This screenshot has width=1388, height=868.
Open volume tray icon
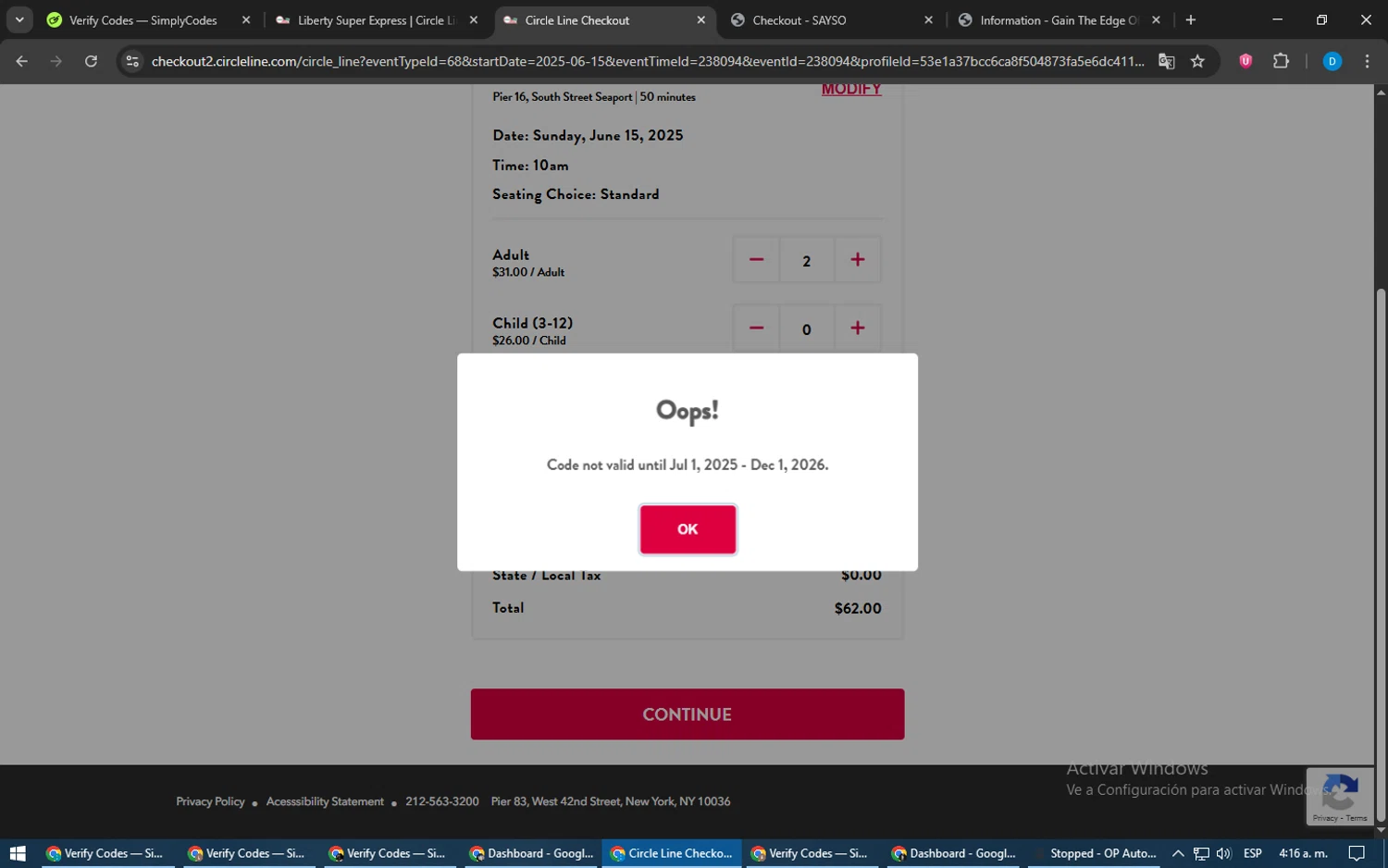[x=1224, y=853]
